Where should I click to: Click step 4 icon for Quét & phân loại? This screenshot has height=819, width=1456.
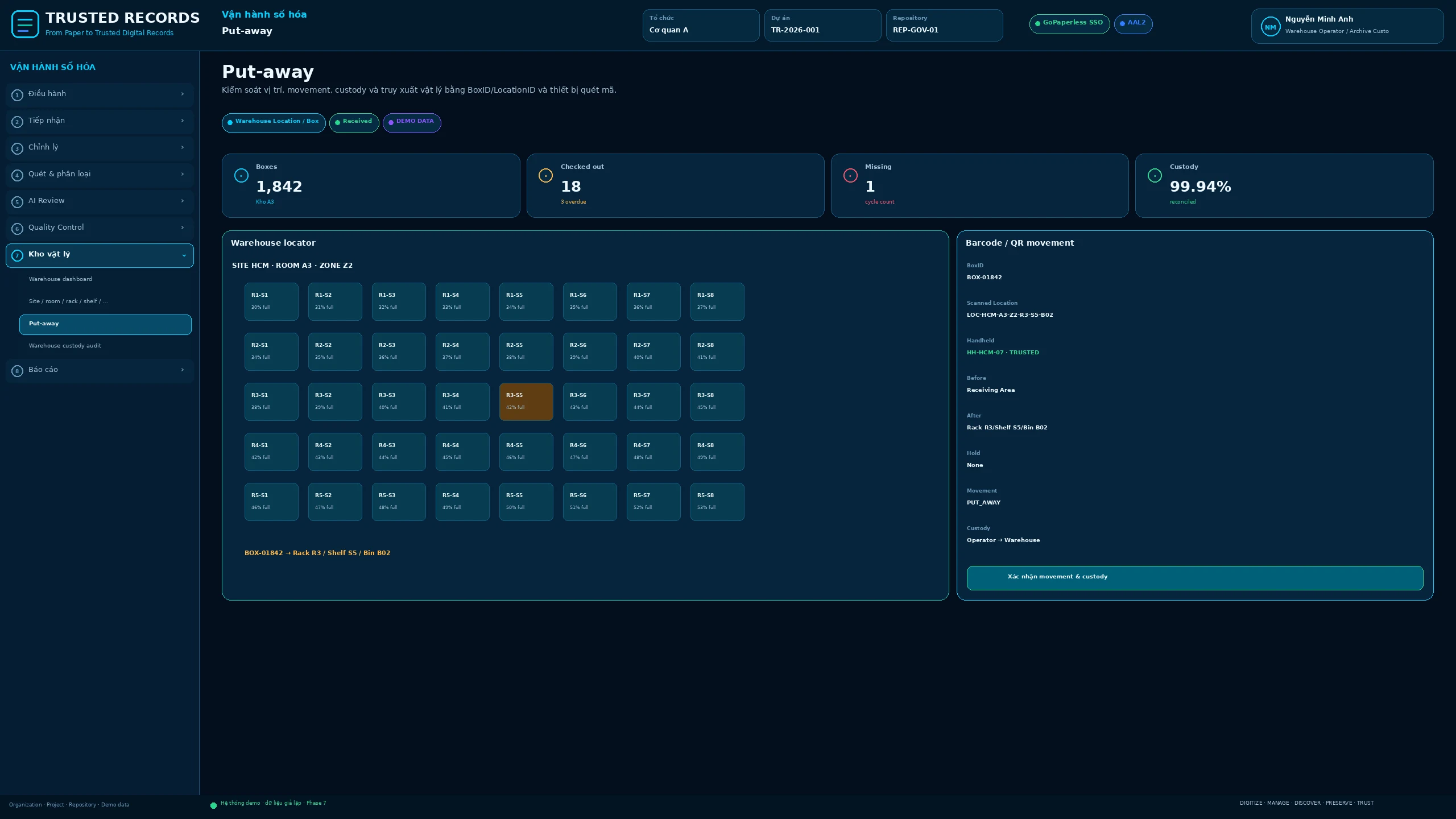(17, 175)
